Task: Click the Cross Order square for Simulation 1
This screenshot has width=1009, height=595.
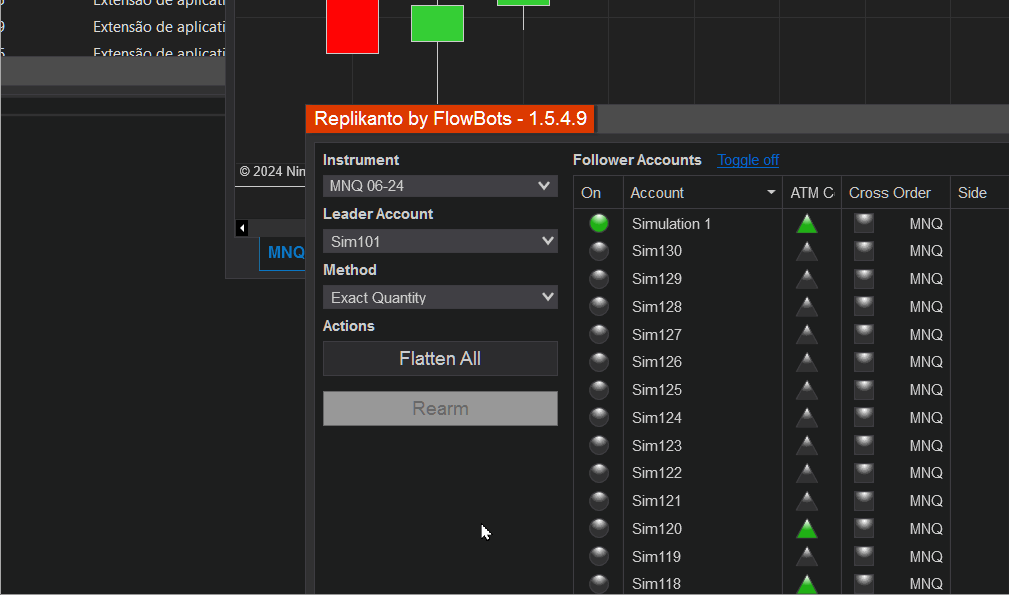Action: tap(864, 224)
